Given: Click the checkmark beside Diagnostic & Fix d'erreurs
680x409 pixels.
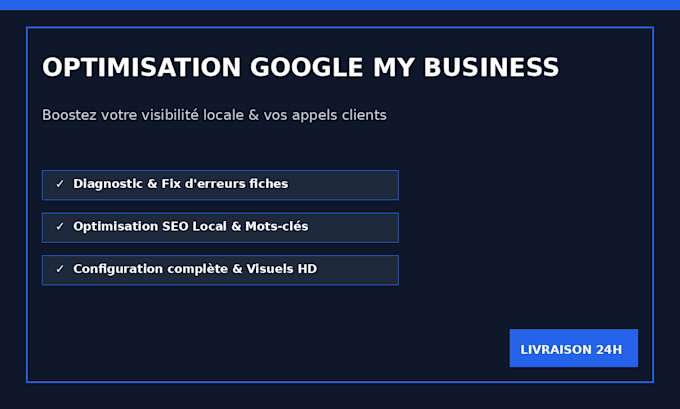Looking at the screenshot, I should tap(60, 184).
